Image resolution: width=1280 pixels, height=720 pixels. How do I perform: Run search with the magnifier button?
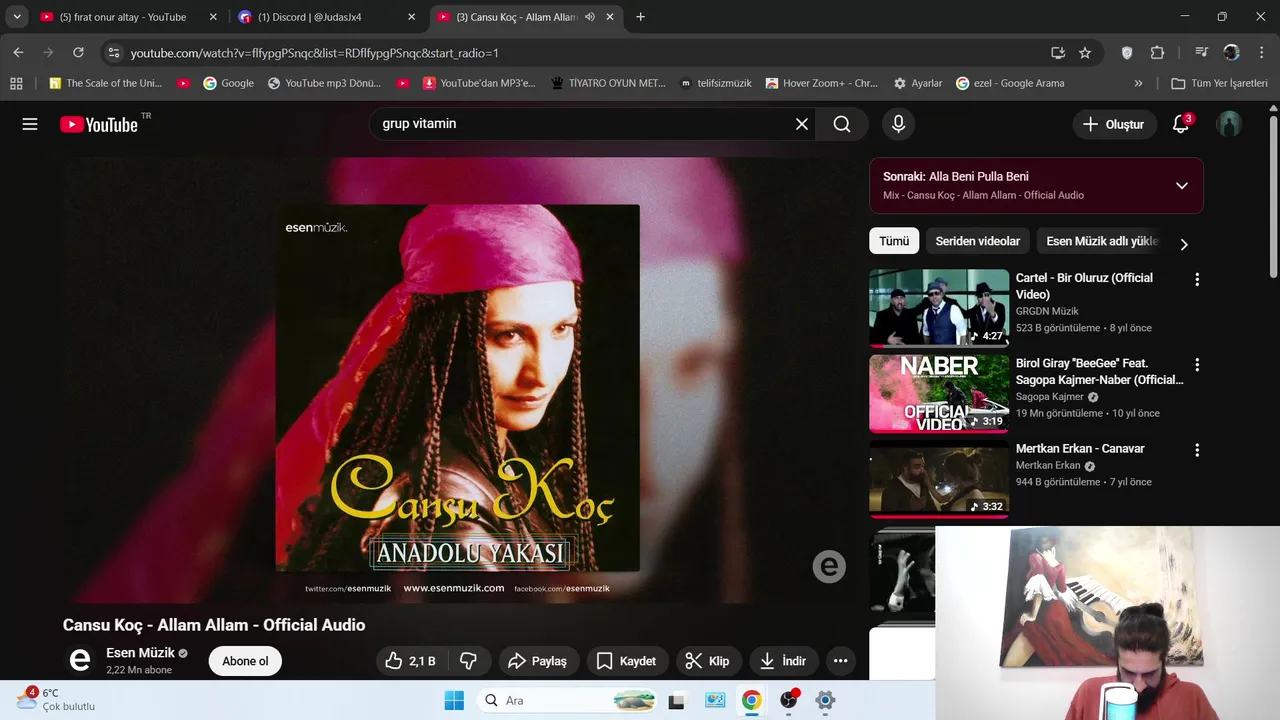842,124
